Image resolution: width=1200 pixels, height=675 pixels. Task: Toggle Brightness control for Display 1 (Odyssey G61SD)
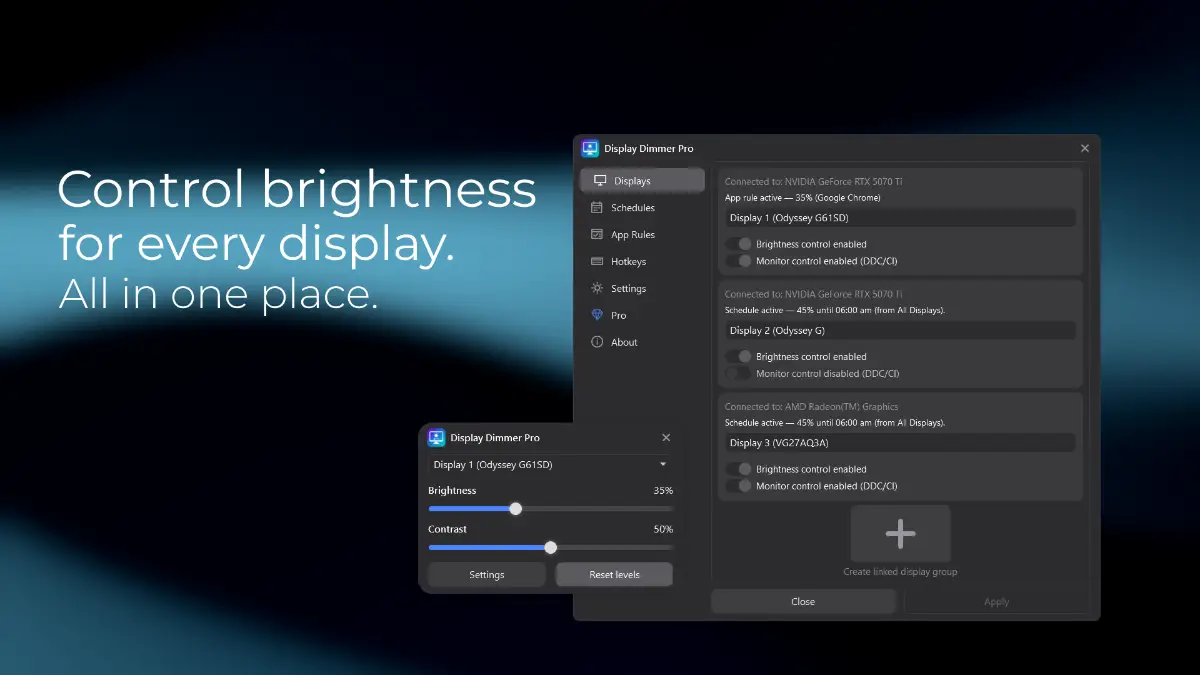[739, 244]
